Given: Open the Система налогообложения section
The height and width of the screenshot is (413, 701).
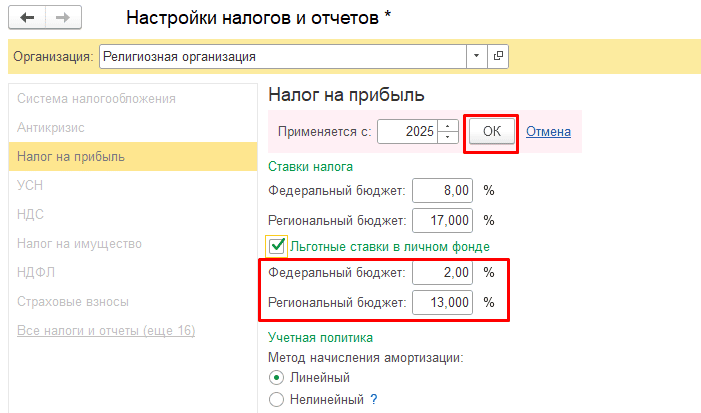Looking at the screenshot, I should (96, 99).
